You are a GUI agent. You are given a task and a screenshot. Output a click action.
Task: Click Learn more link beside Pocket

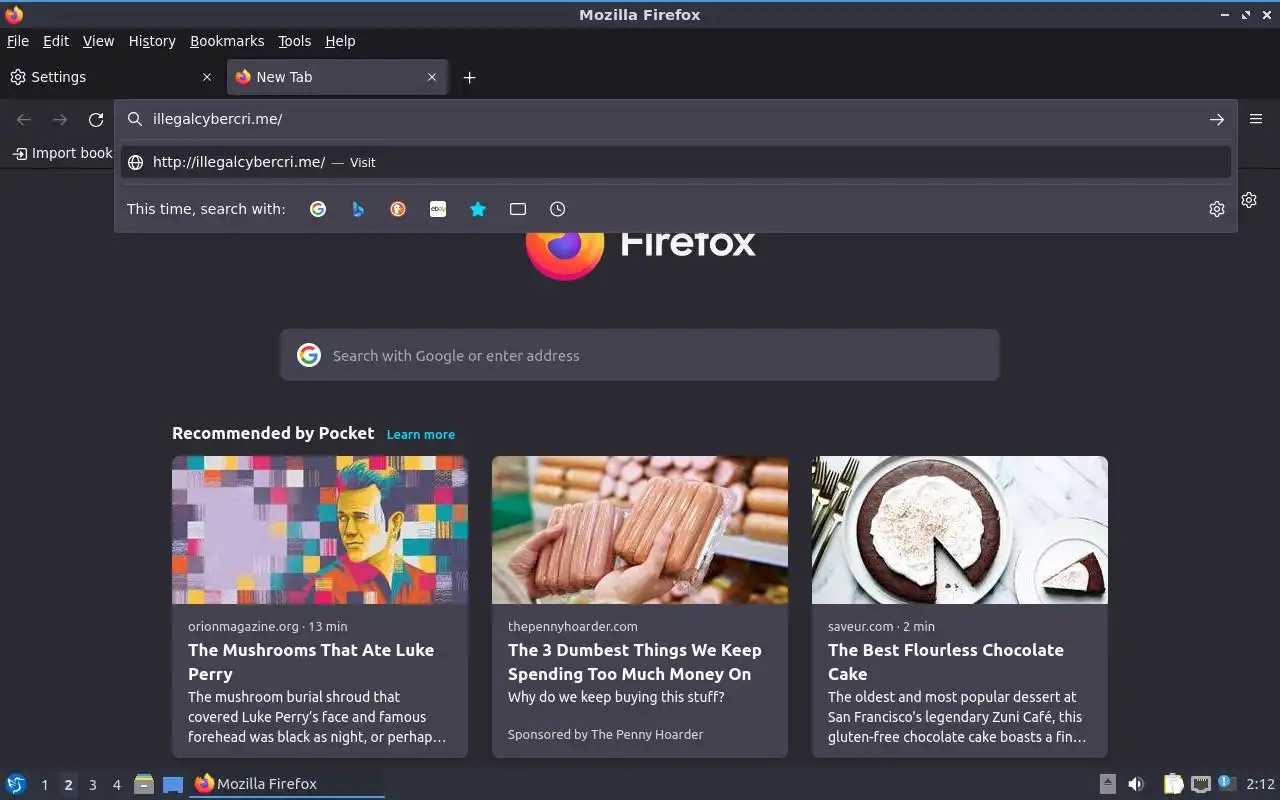[x=421, y=434]
